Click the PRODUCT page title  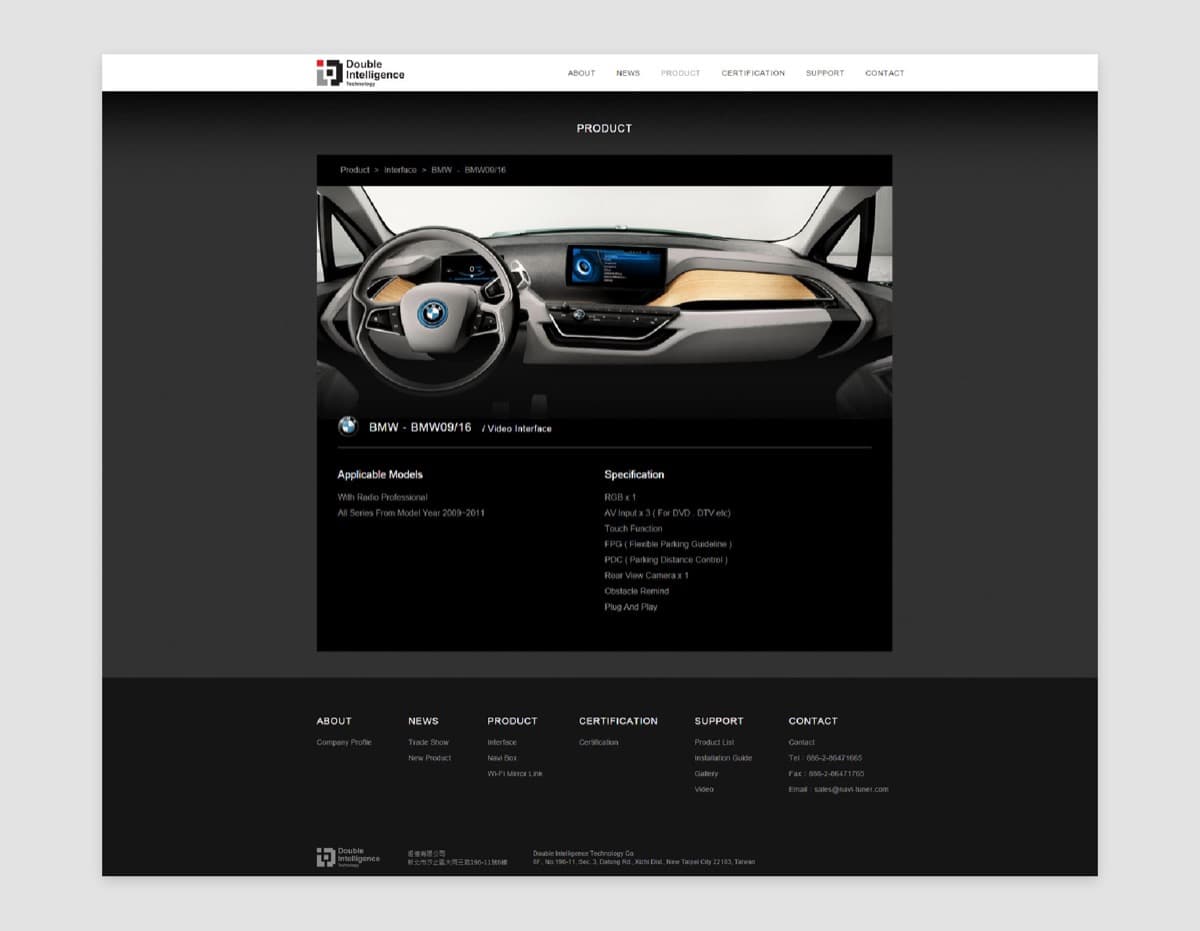(604, 129)
